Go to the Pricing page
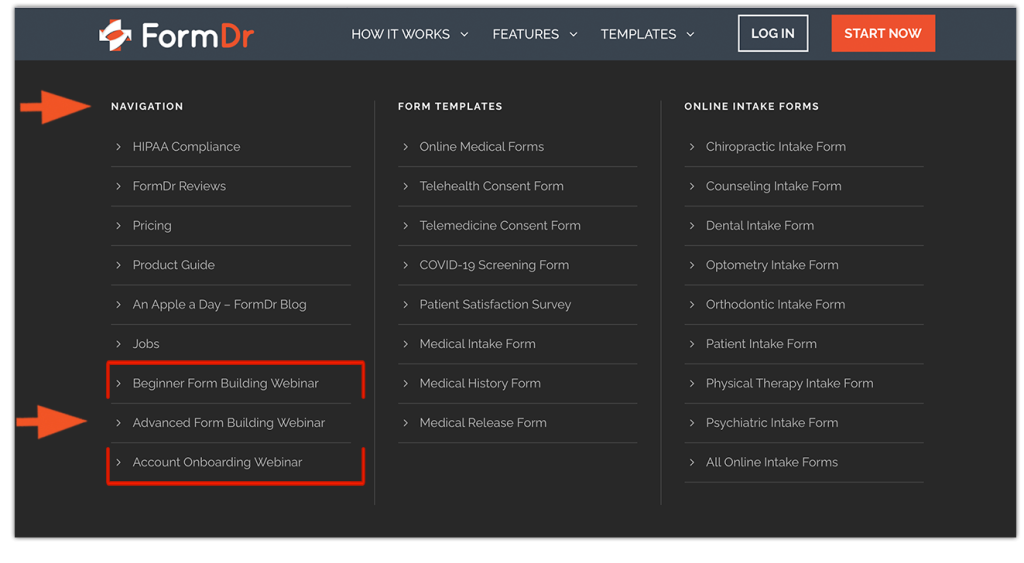The image size is (1024, 563). (x=152, y=225)
